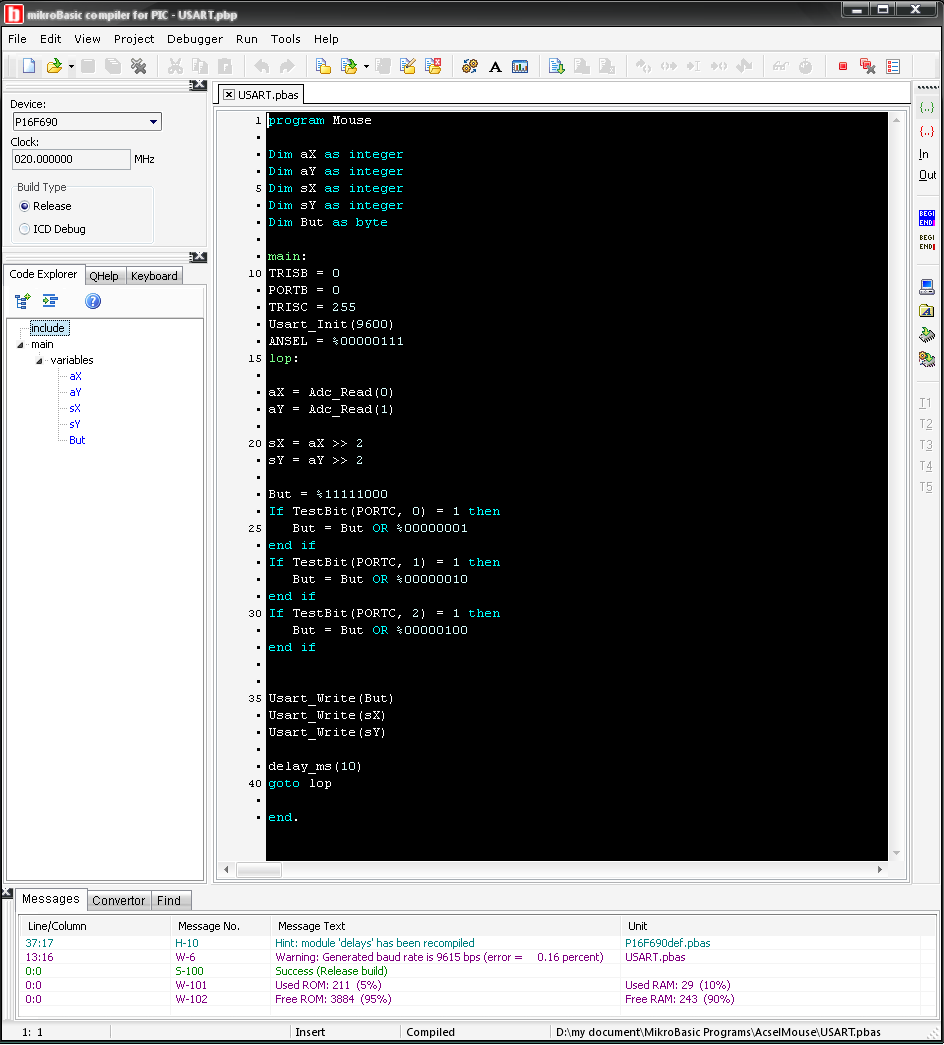Open the File menu

17,39
